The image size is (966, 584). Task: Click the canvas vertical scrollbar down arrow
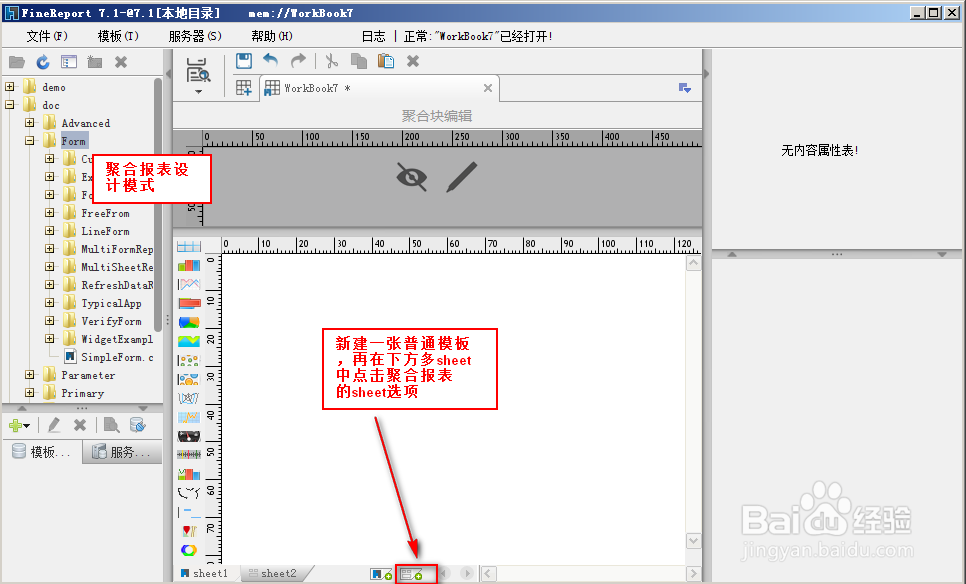click(693, 541)
